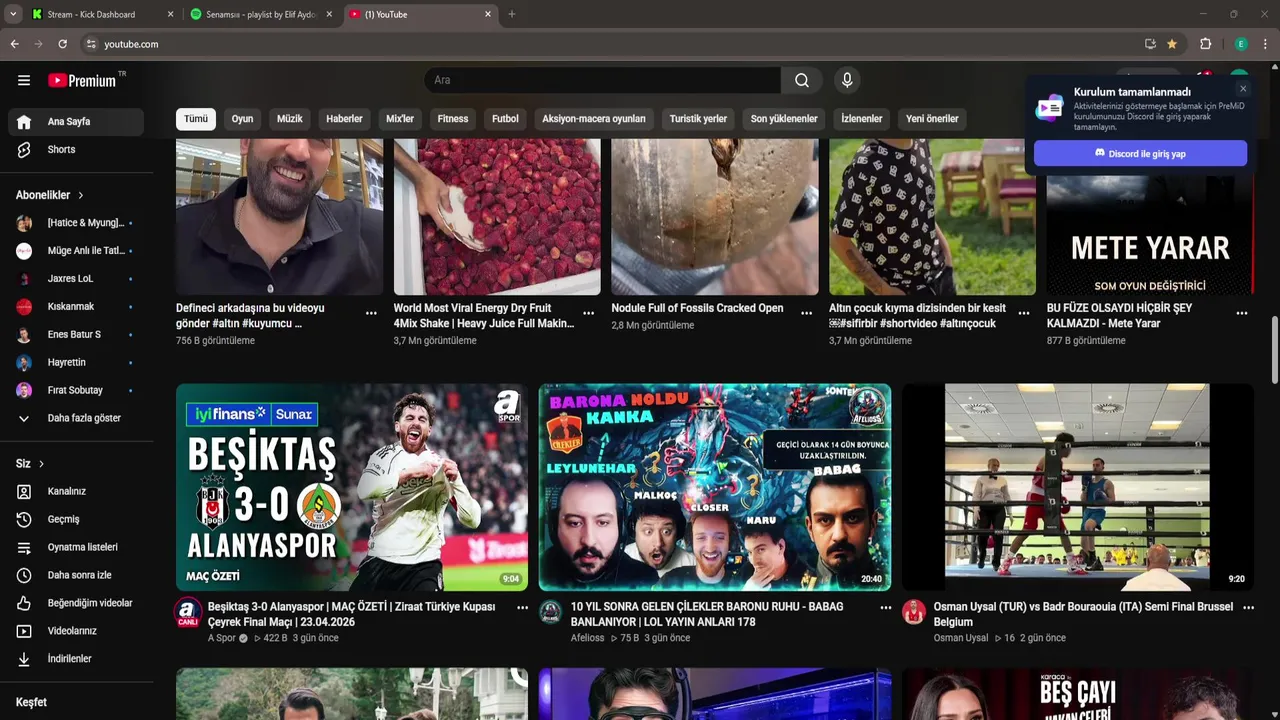Click the page vertical scrollbar thumb
1280x720 pixels.
tap(1274, 350)
